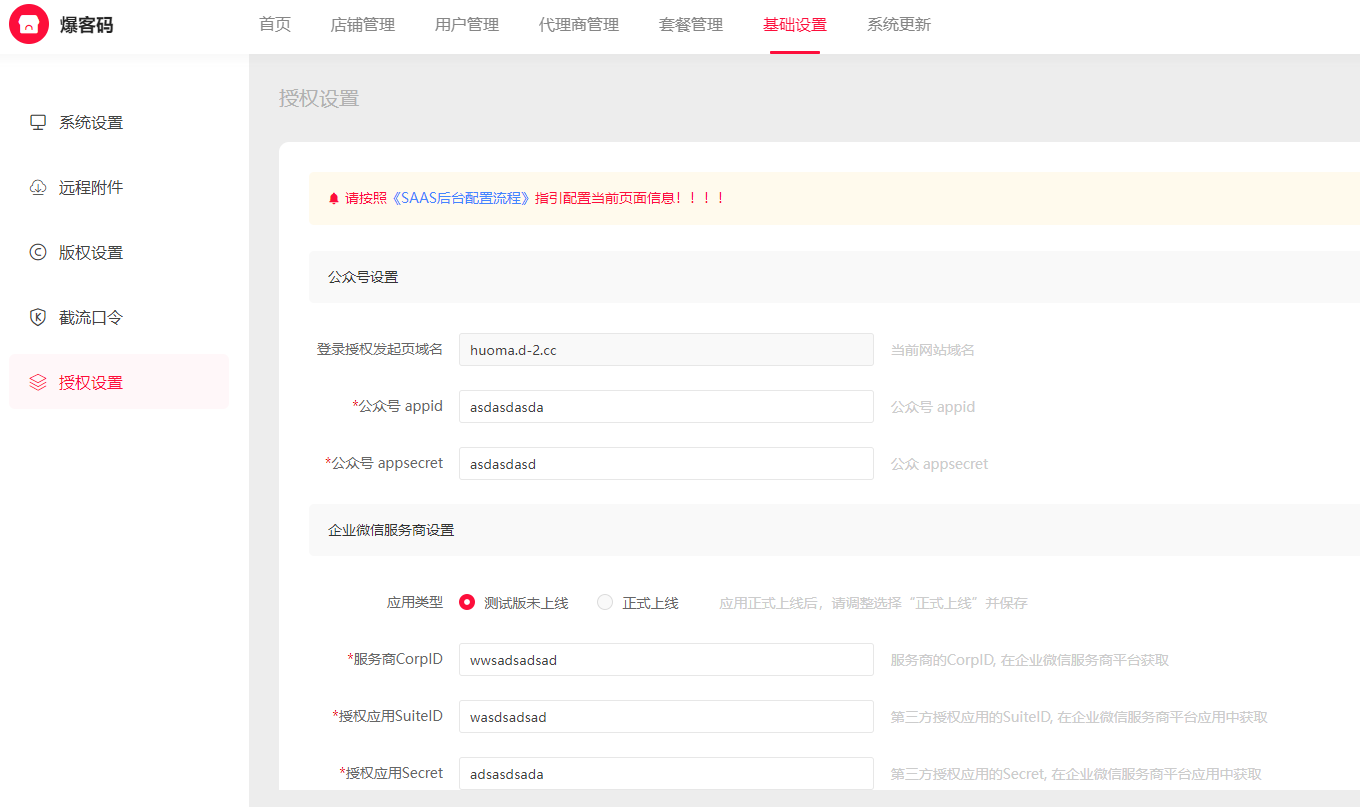Click the 授权应用SuiteID input field
Screen dimensions: 1360x807
[666, 717]
